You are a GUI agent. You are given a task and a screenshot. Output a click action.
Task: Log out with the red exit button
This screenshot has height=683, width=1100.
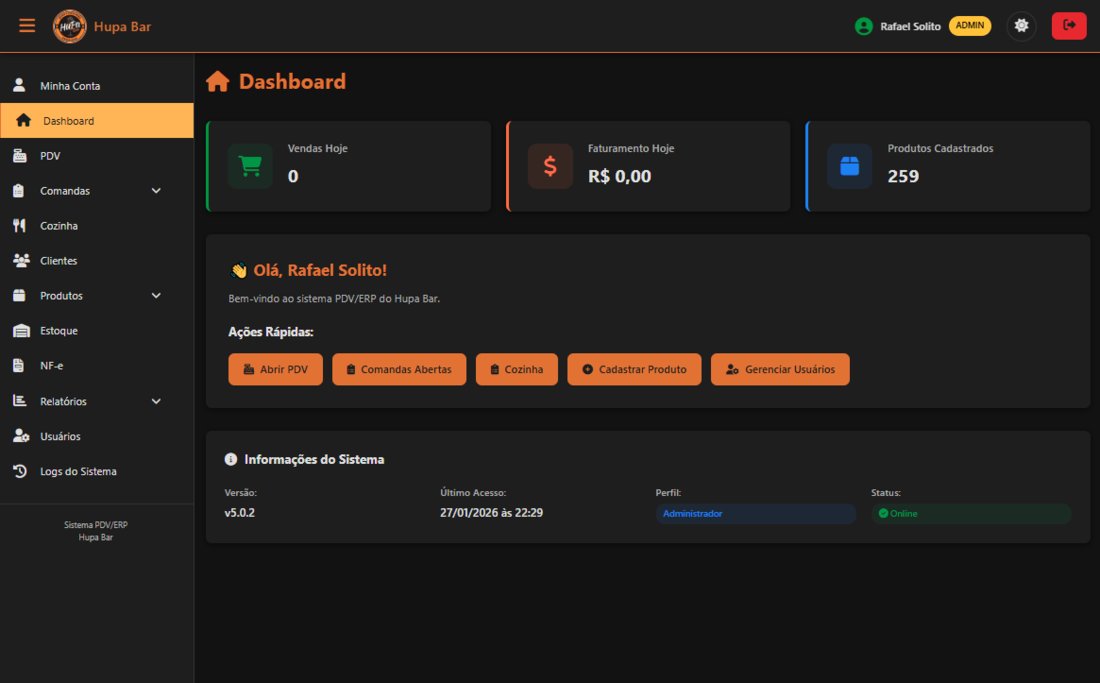click(x=1068, y=26)
